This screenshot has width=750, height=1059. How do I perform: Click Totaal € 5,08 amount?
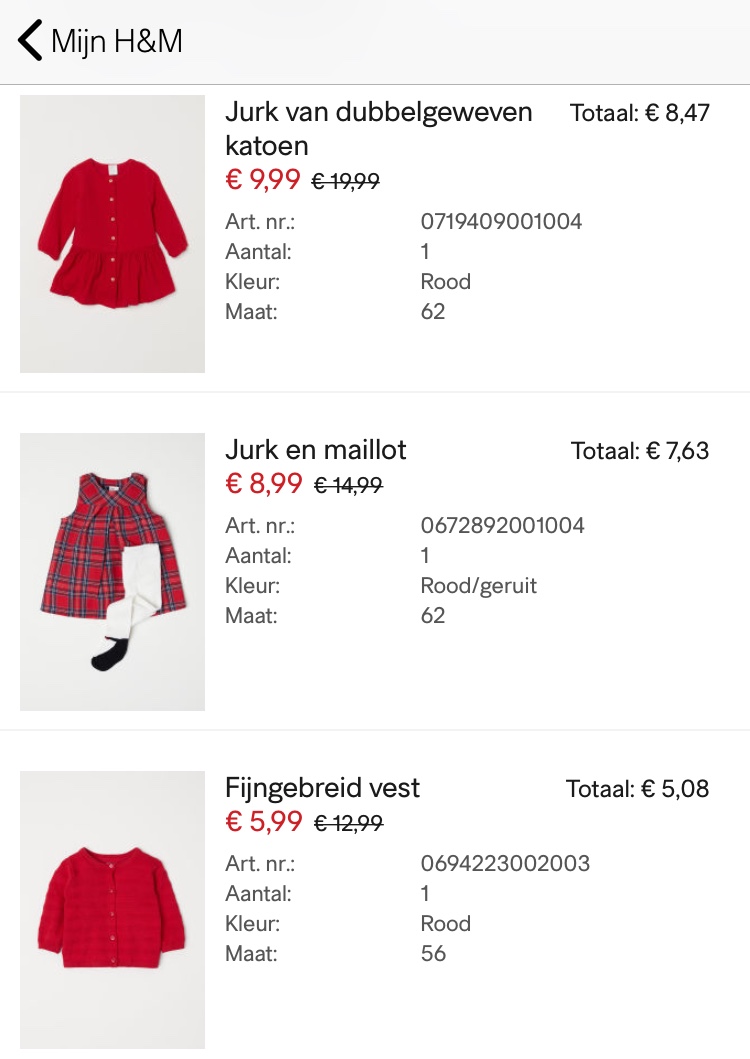click(637, 788)
